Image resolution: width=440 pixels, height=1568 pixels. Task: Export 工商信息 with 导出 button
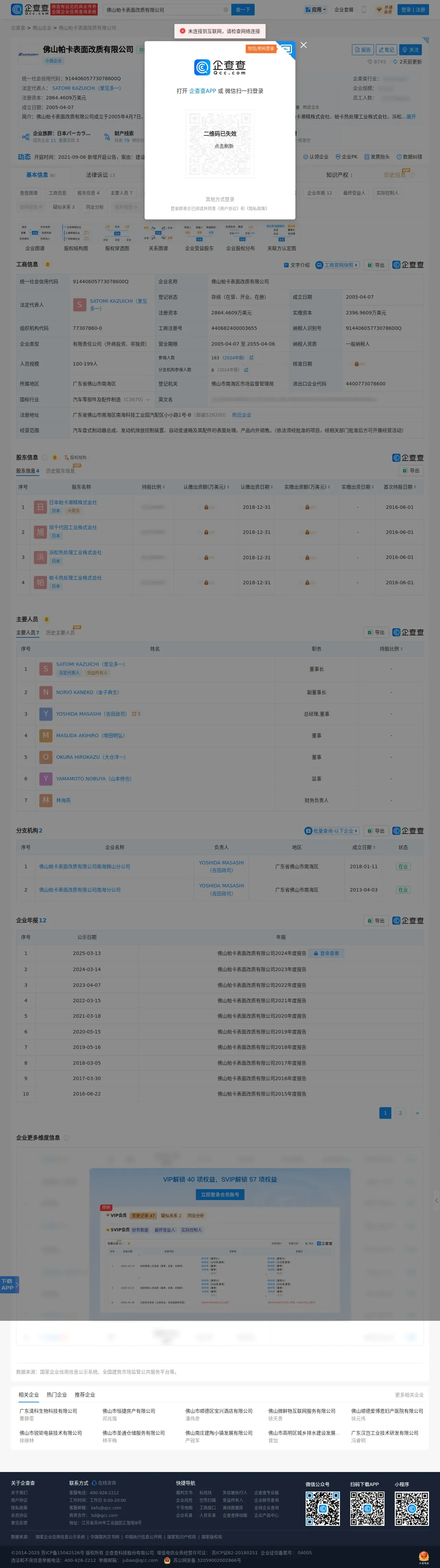tap(377, 265)
